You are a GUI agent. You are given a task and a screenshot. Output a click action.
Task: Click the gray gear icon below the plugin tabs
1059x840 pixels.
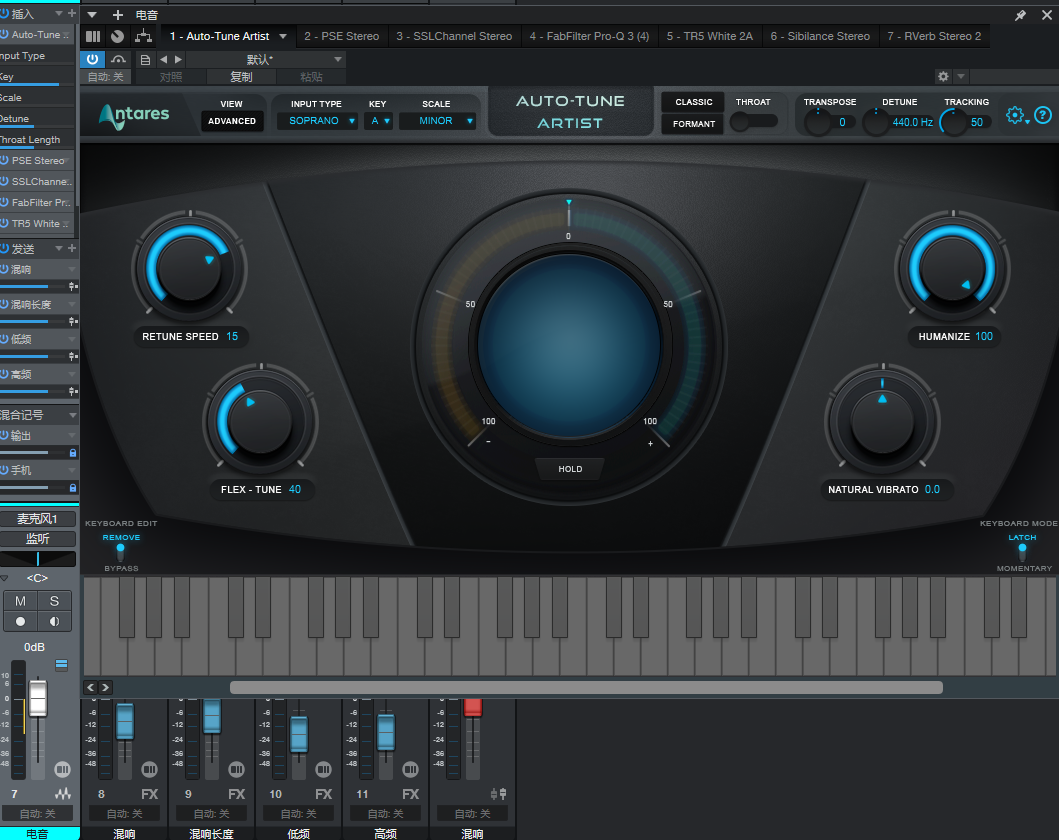tap(944, 76)
